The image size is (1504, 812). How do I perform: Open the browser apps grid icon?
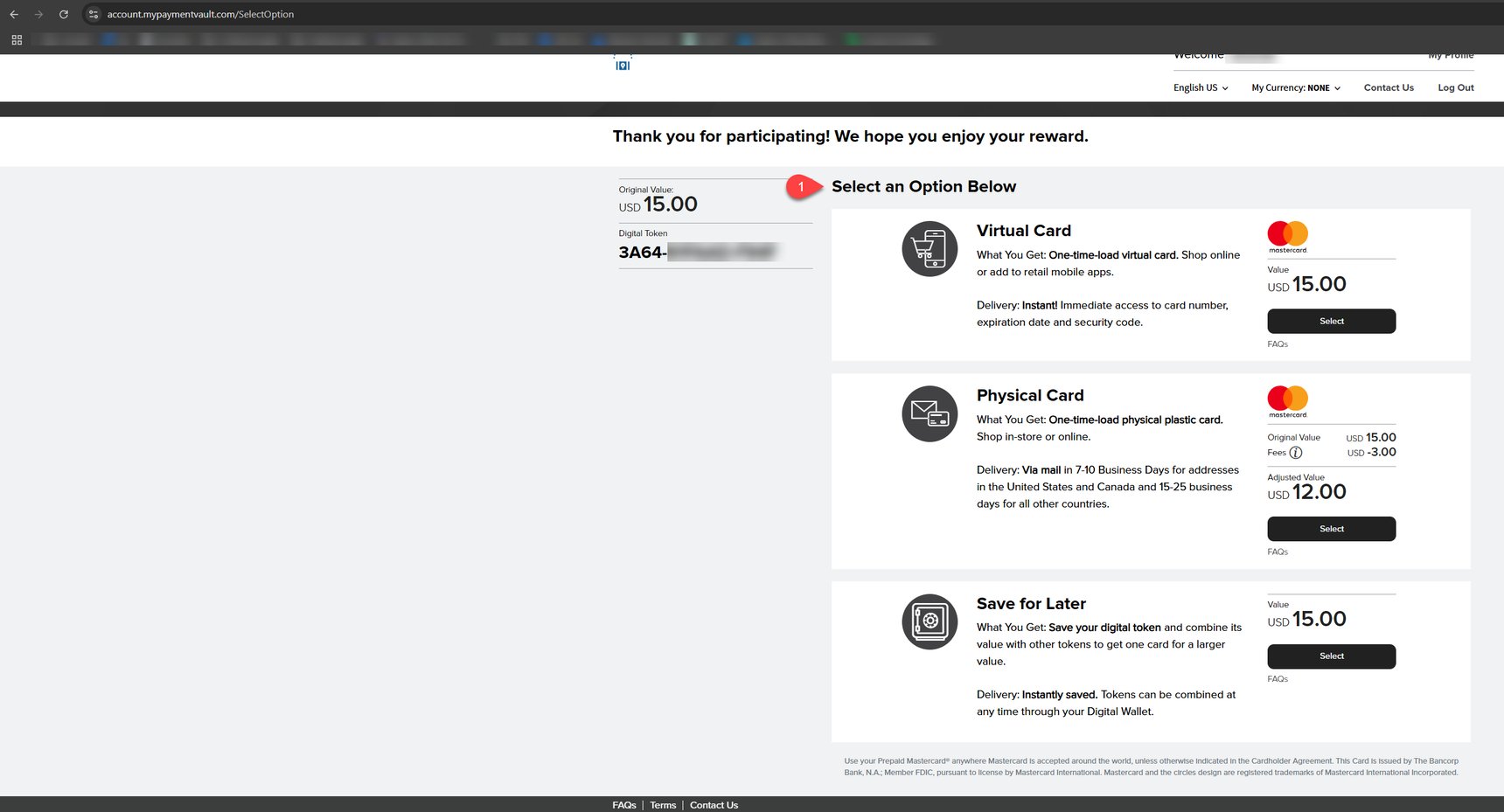[17, 39]
